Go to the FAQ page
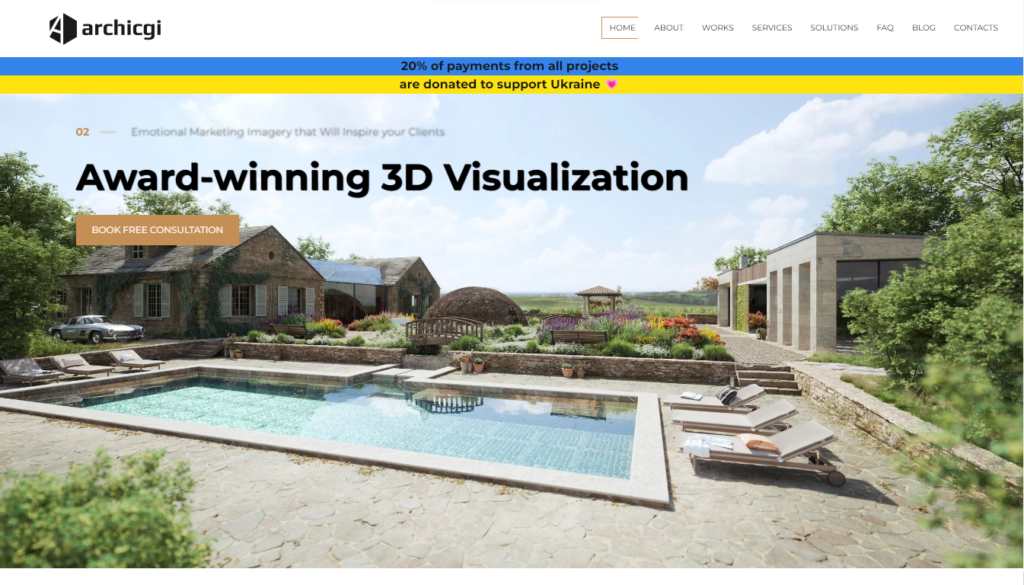Image resolution: width=1024 pixels, height=585 pixels. coord(884,27)
